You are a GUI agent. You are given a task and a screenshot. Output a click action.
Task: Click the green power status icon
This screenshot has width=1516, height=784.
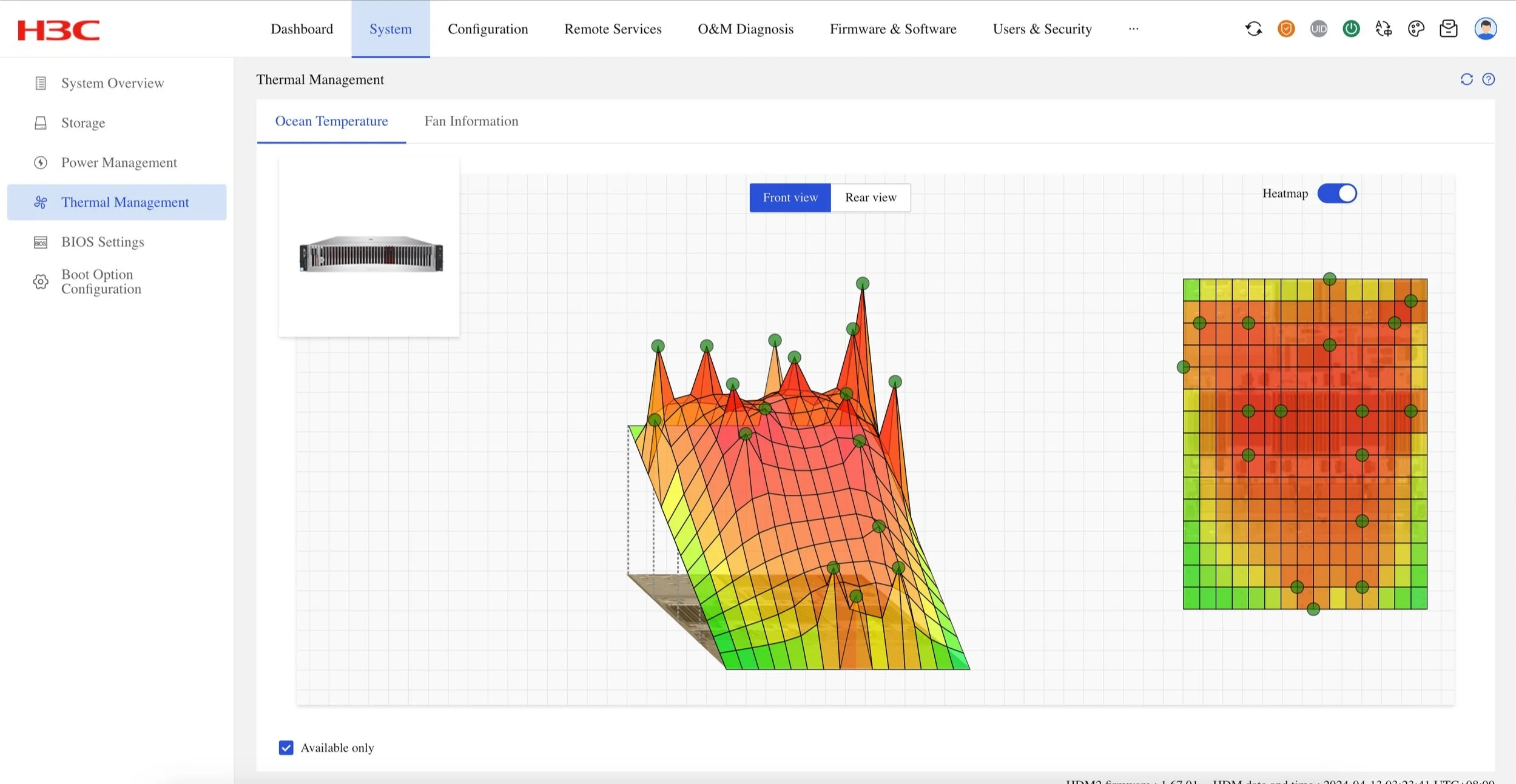point(1351,28)
